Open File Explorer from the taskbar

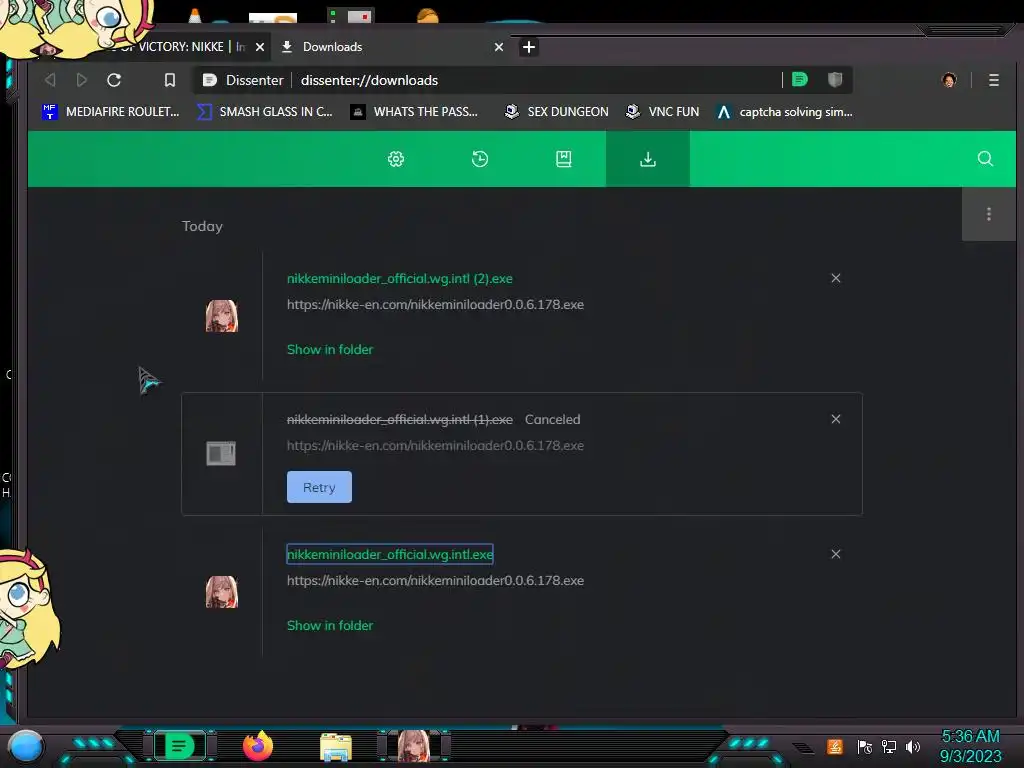click(x=336, y=746)
